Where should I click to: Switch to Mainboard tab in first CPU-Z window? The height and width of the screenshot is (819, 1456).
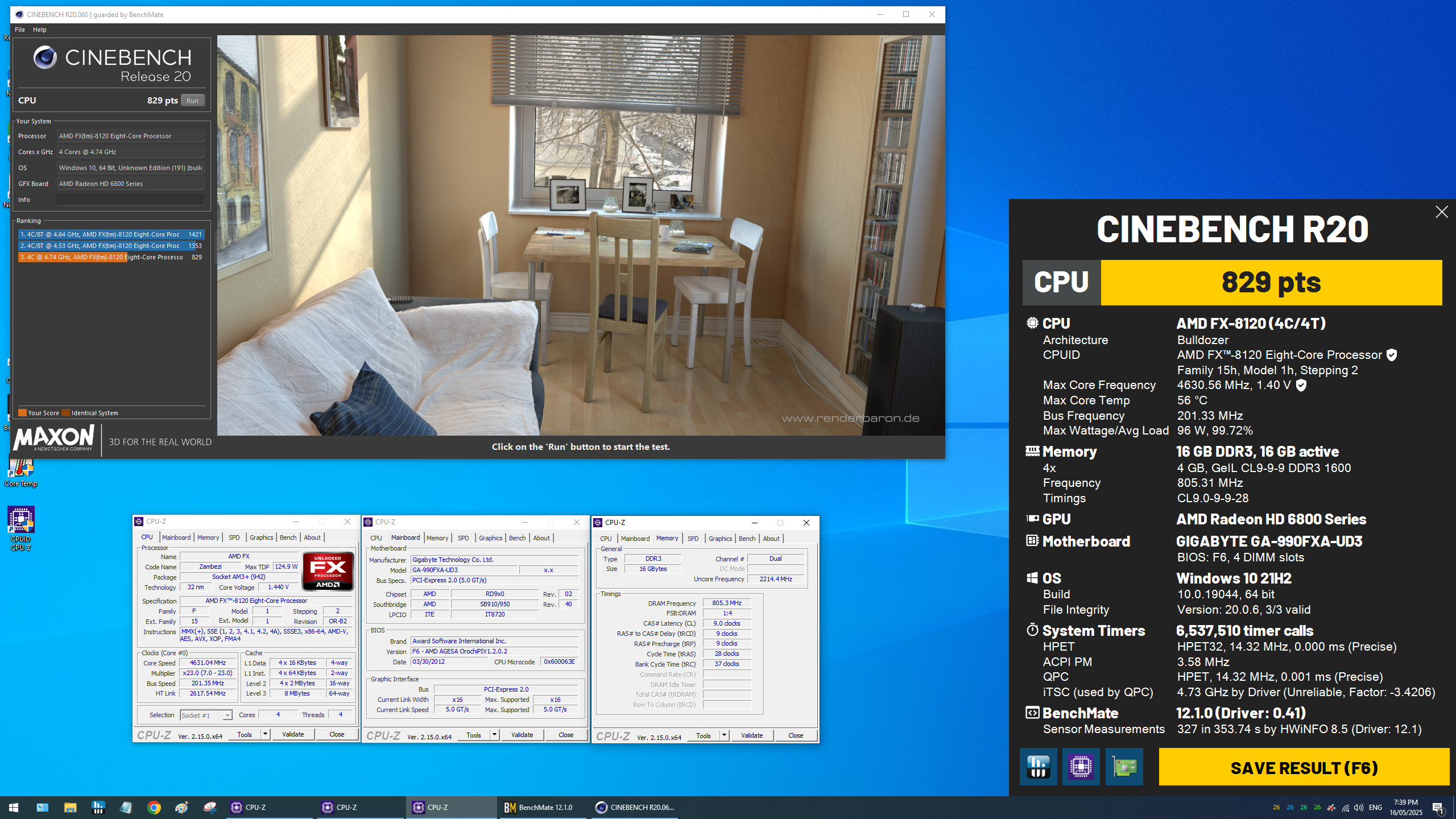176,537
